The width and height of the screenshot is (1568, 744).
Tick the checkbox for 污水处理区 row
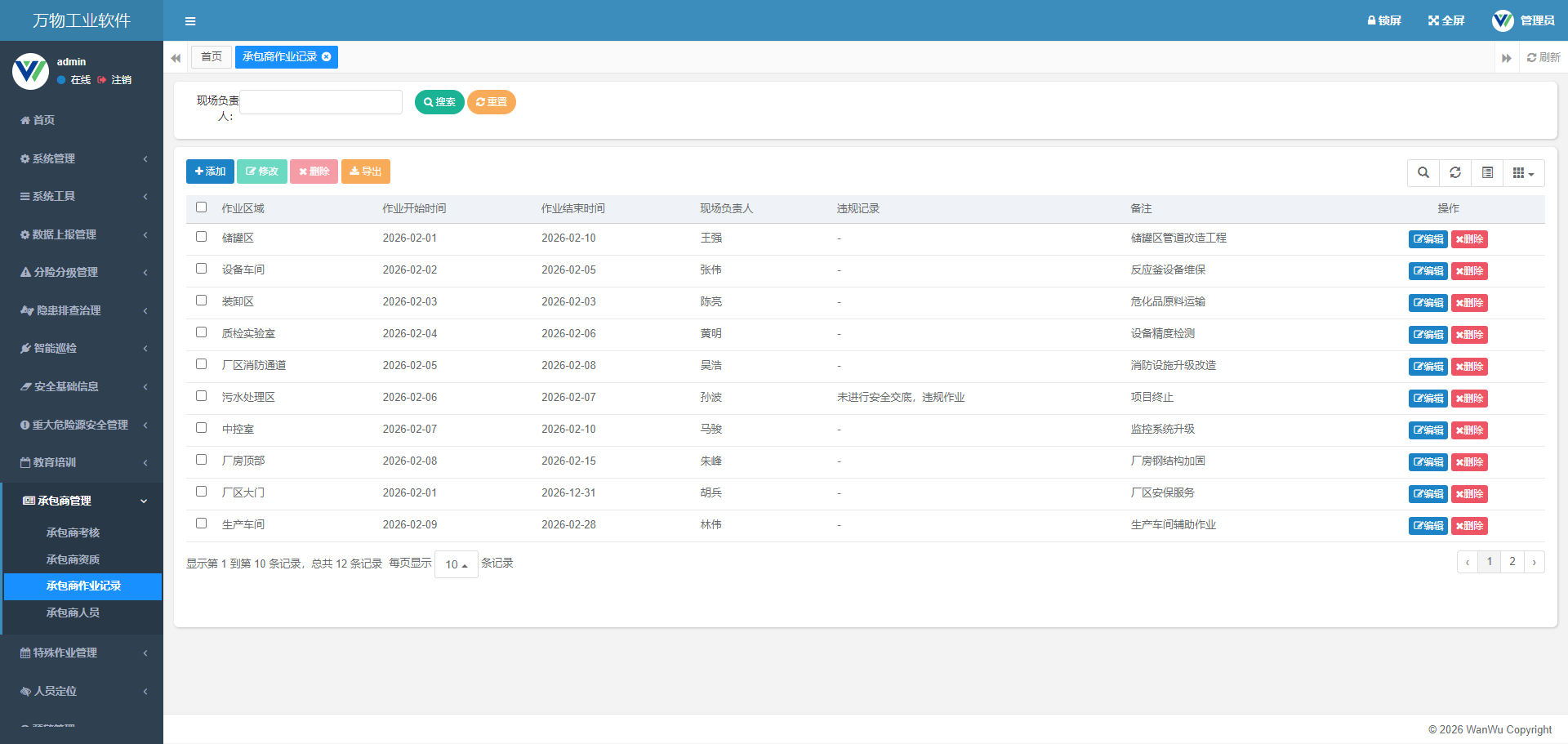[202, 396]
